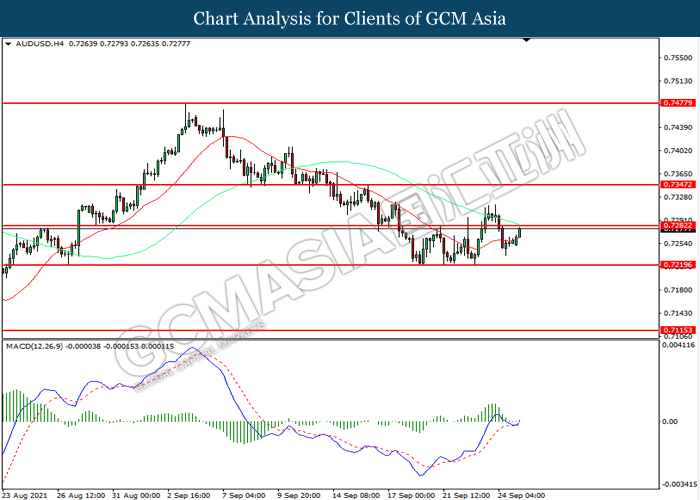Click the 23 Aug 2021 date label
Image resolution: width=700 pixels, height=500 pixels.
point(24,496)
